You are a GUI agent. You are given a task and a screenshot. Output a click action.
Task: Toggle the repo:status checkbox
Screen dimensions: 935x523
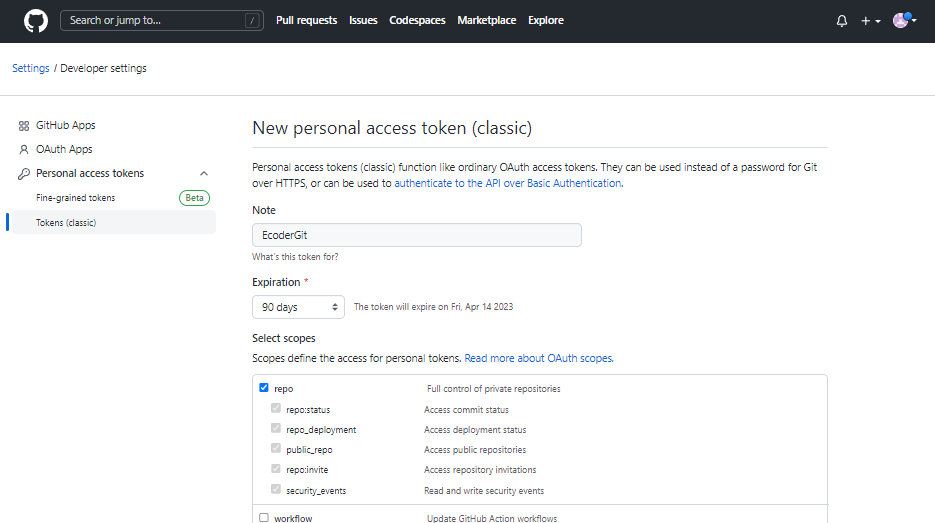coord(276,409)
